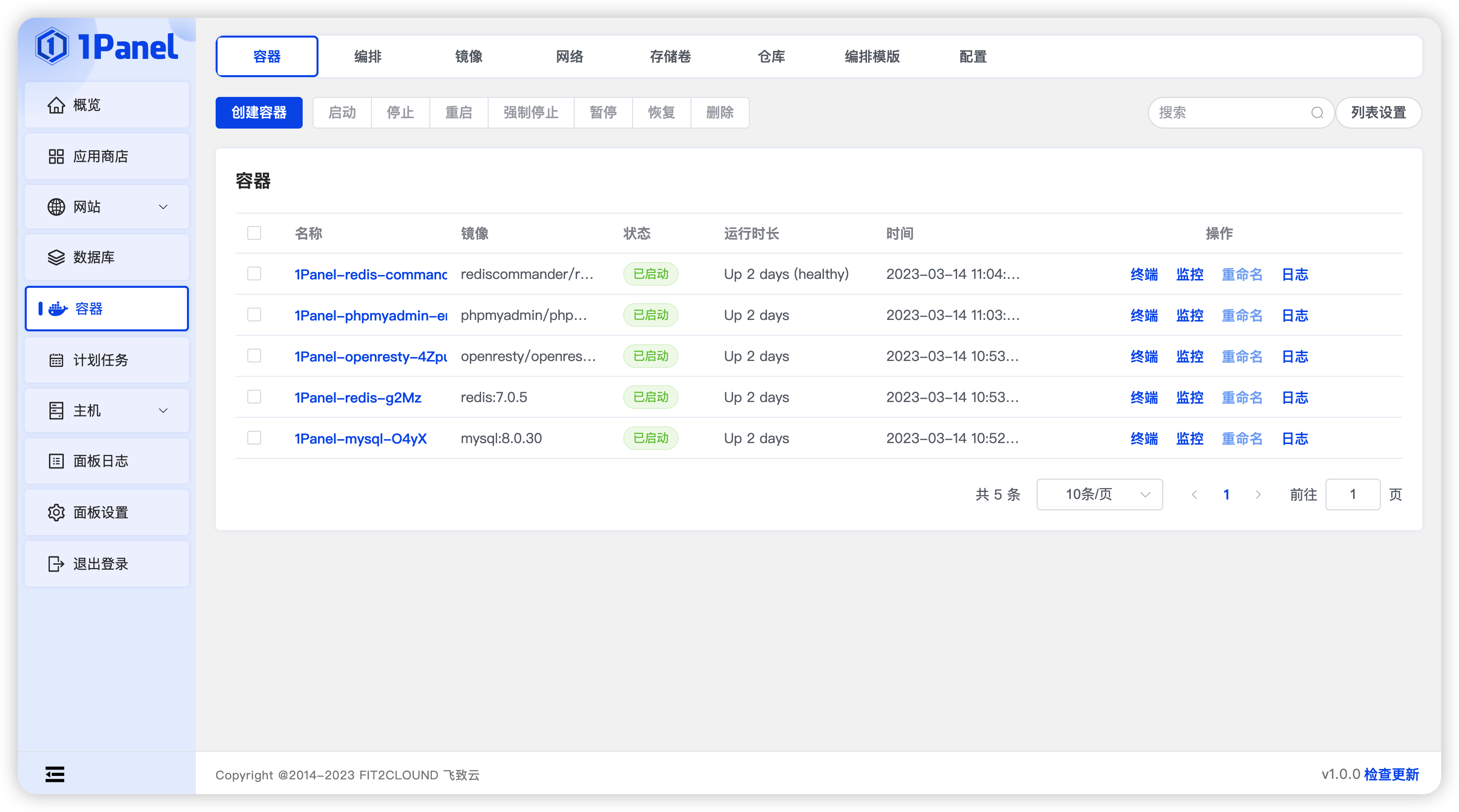This screenshot has height=812, width=1459.
Task: Select all containers via header checkbox
Action: click(254, 233)
